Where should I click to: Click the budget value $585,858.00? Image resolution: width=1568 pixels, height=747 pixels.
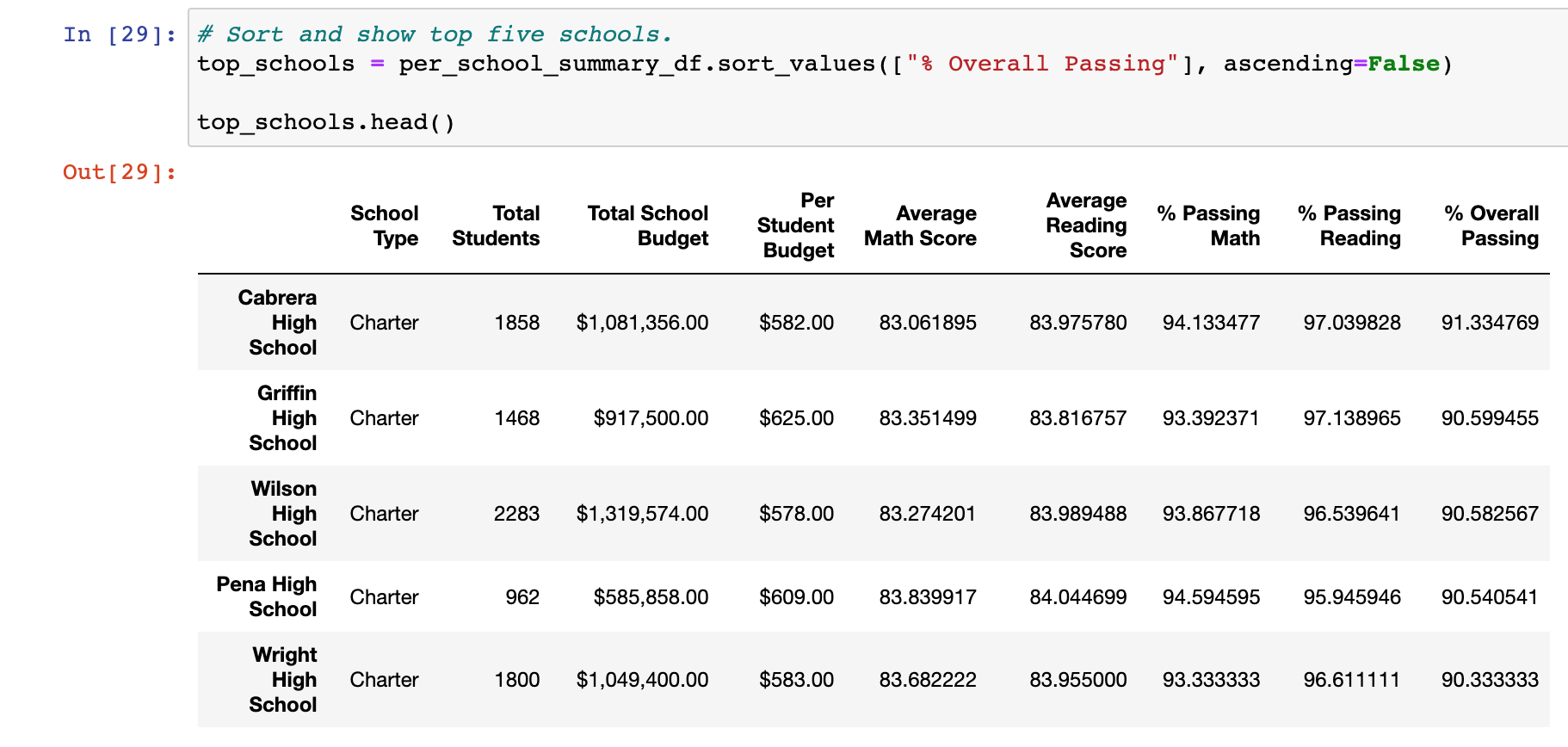click(x=651, y=597)
